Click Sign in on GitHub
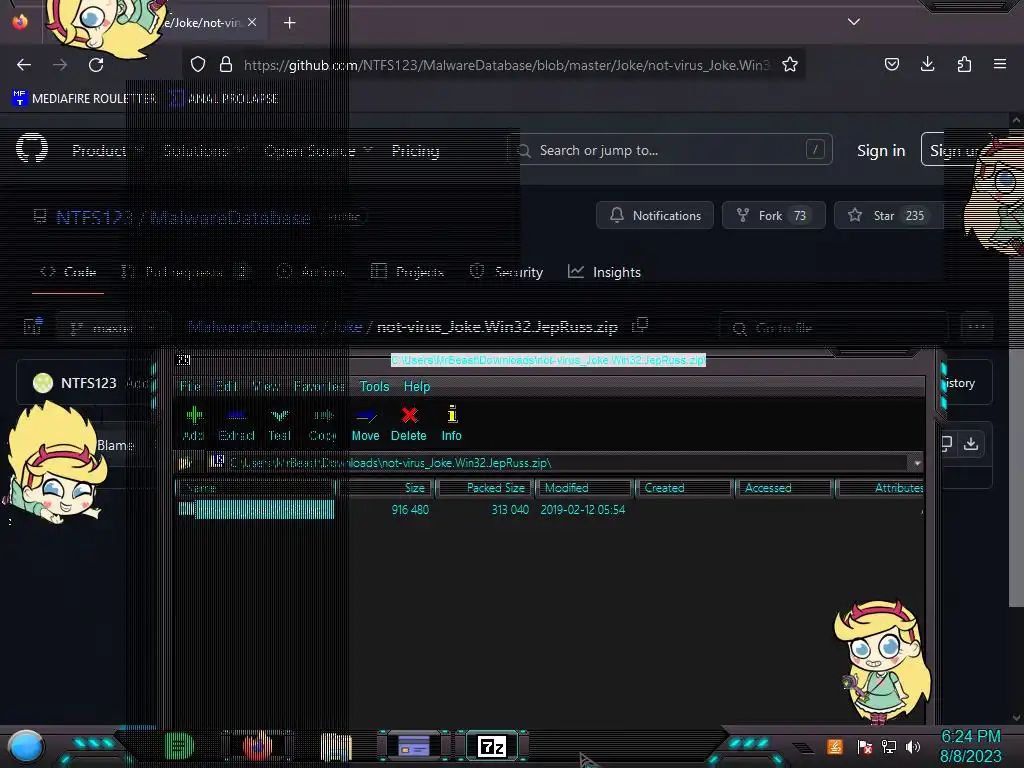The width and height of the screenshot is (1024, 768). tap(881, 151)
